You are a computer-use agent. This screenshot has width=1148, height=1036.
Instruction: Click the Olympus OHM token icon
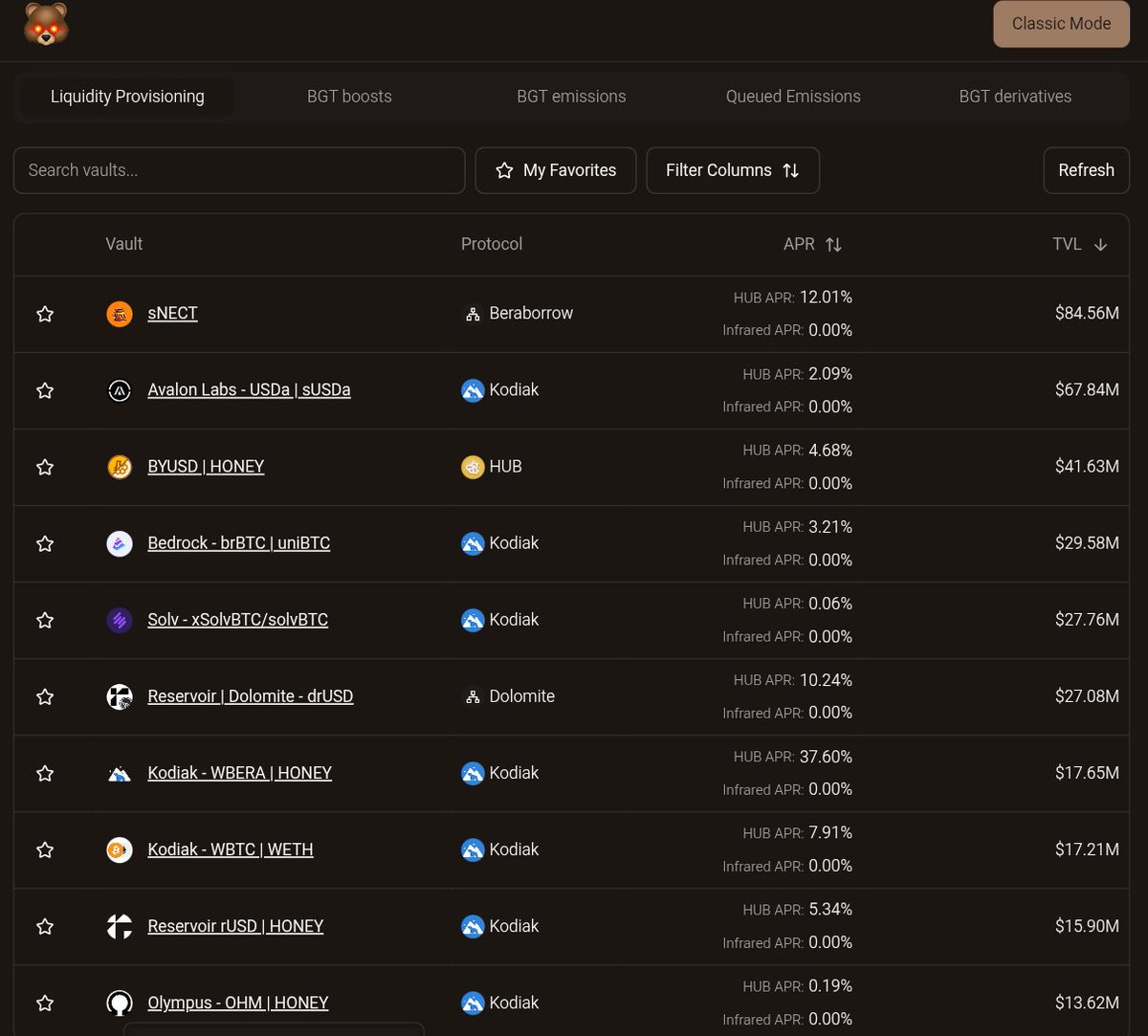tap(119, 1003)
